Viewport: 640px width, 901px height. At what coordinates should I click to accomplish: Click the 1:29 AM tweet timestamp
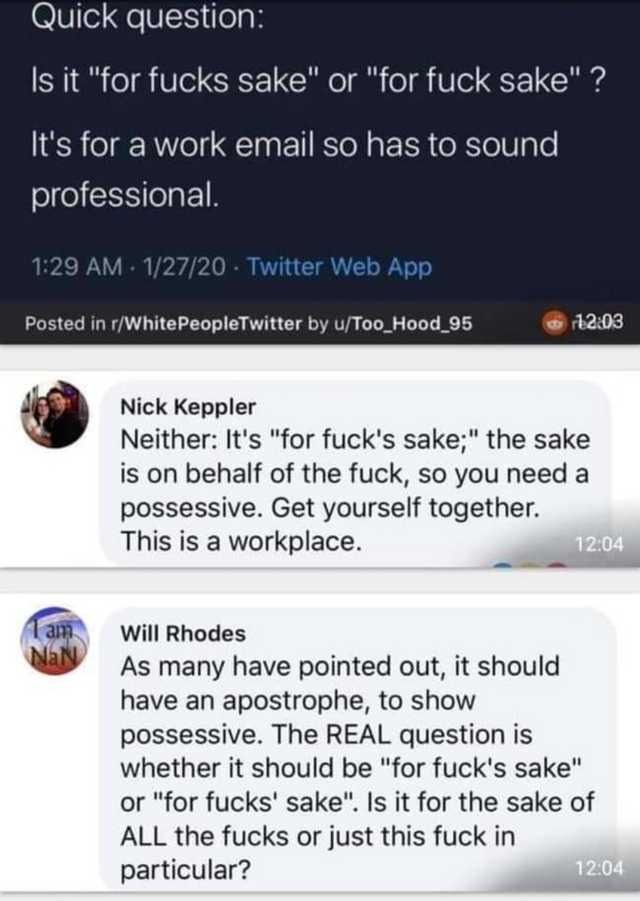[x=77, y=267]
